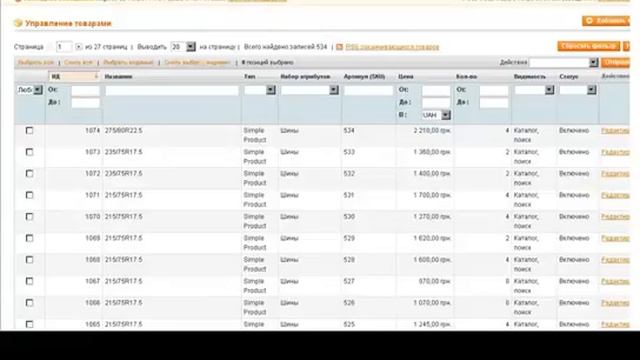Click the price filter От field
Screen dimensions: 640x360
tap(436, 91)
